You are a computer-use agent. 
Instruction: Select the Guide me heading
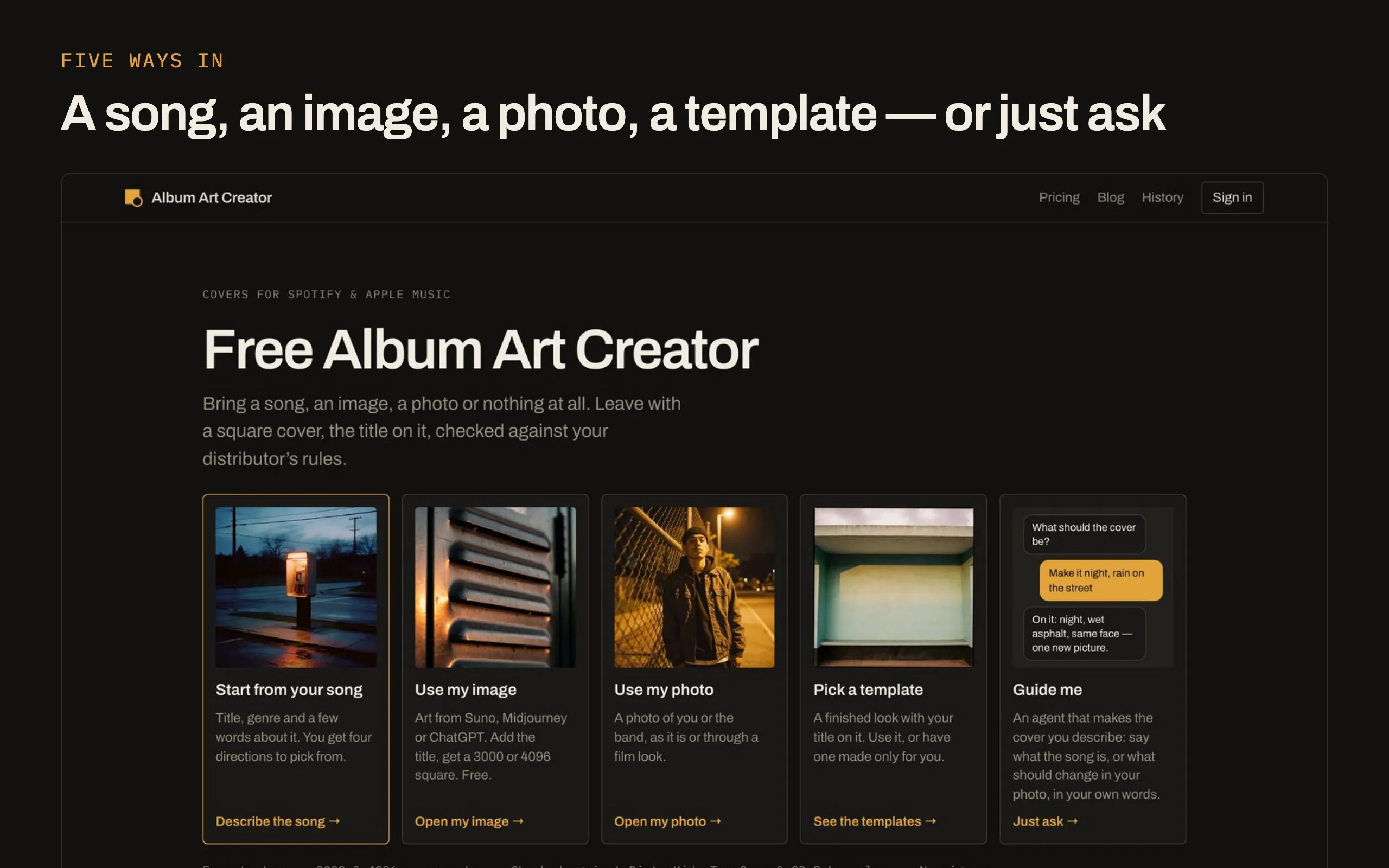1047,690
